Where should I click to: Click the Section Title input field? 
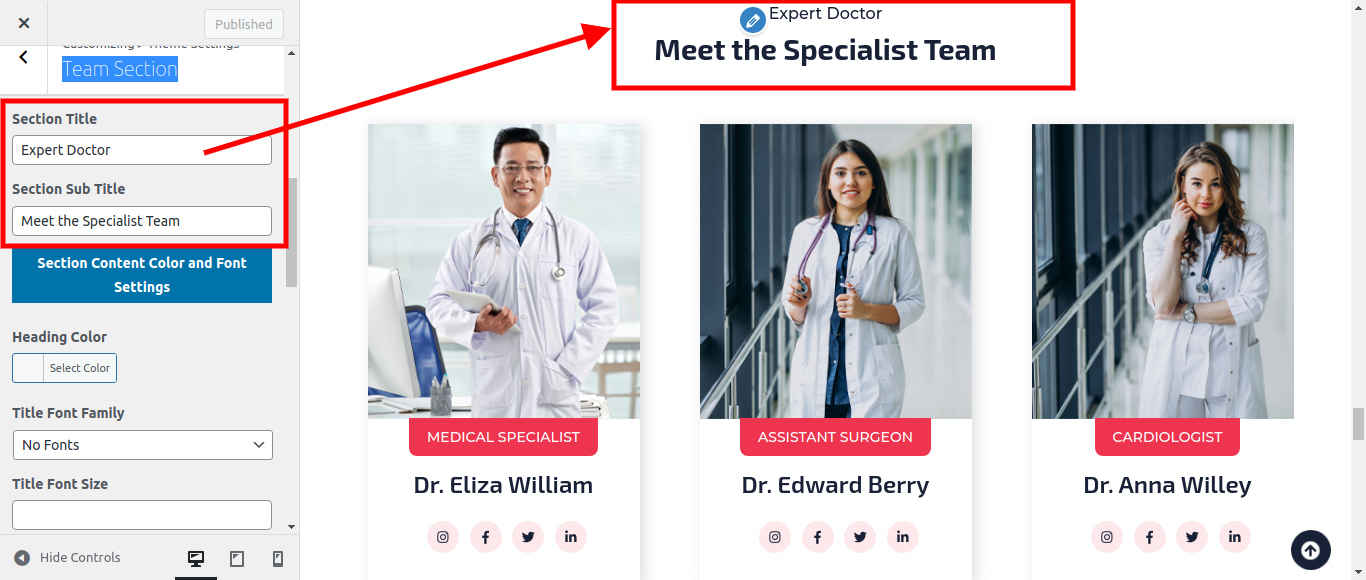pyautogui.click(x=142, y=150)
